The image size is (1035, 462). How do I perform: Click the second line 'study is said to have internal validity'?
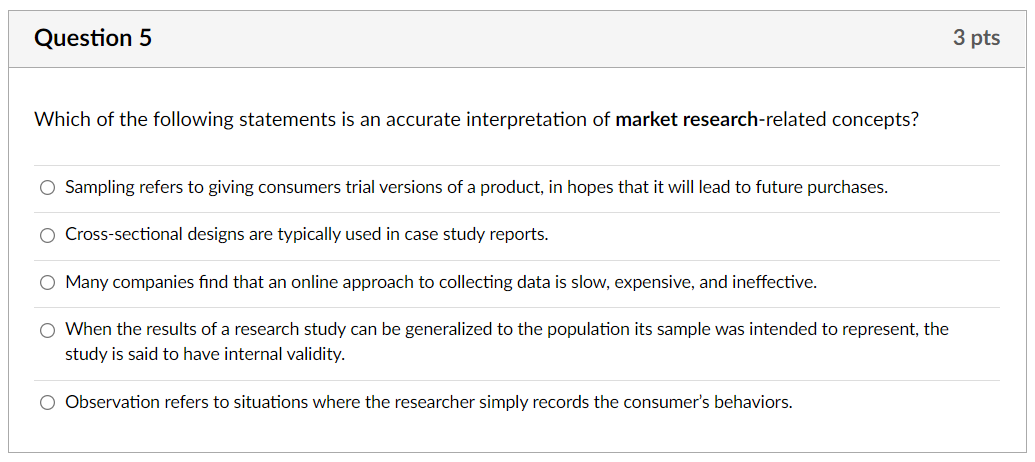click(x=204, y=354)
